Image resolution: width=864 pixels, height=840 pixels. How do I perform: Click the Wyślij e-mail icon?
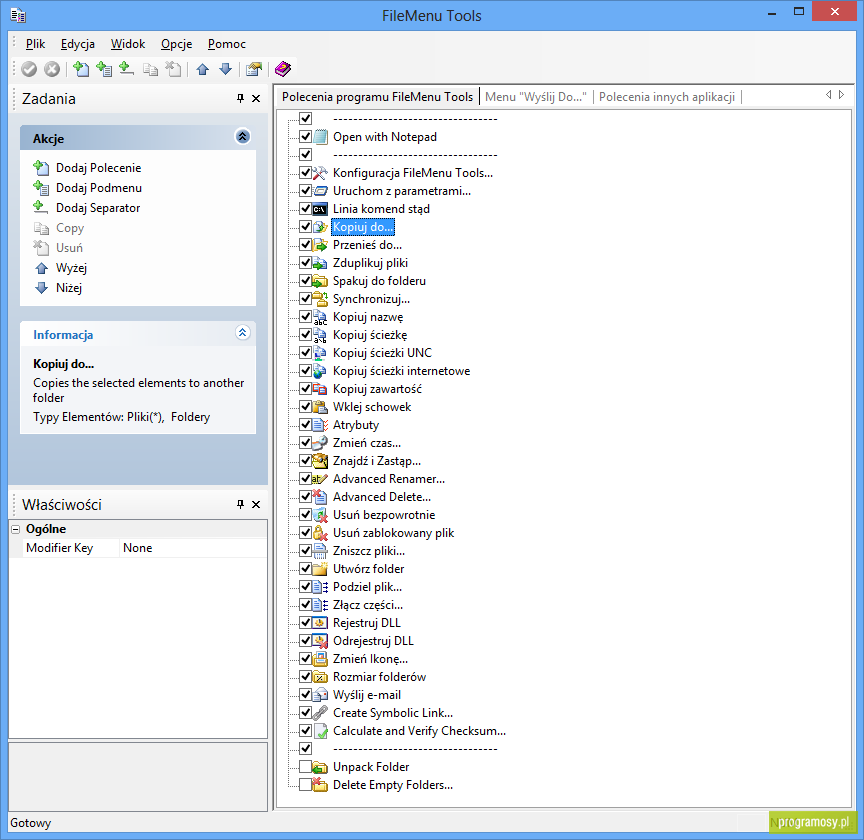point(320,695)
